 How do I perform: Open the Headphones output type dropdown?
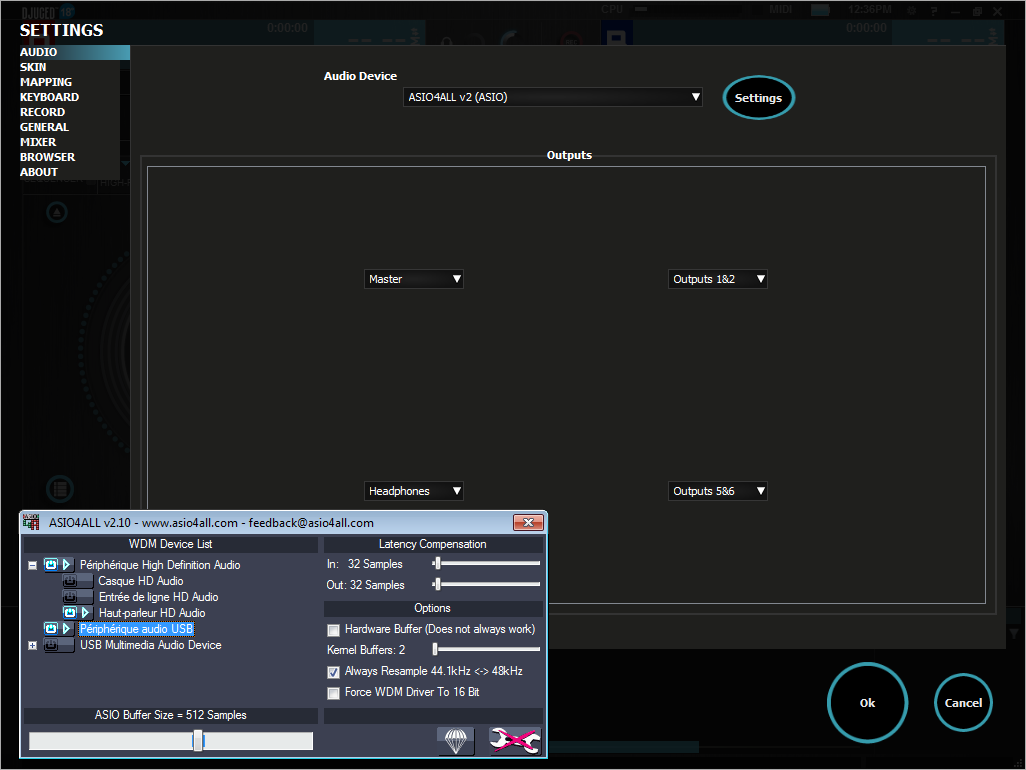[414, 491]
